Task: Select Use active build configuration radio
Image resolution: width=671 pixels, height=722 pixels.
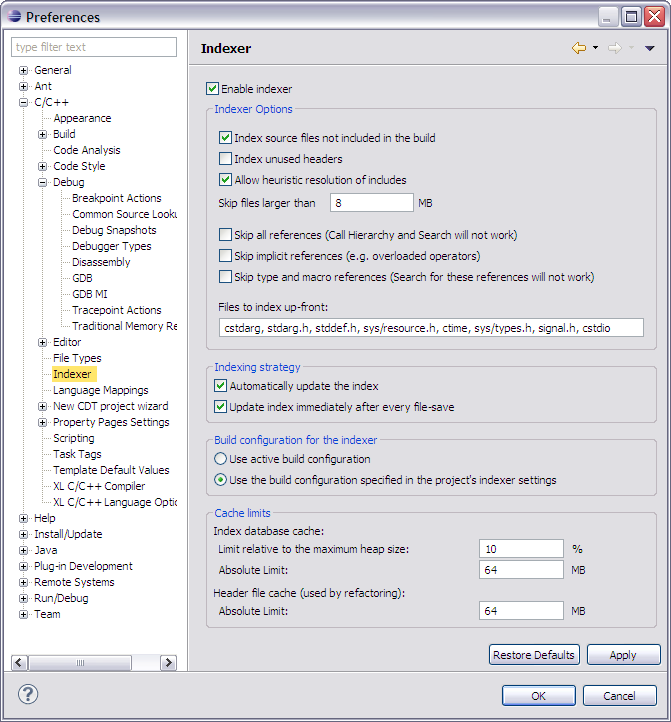Action: 221,459
